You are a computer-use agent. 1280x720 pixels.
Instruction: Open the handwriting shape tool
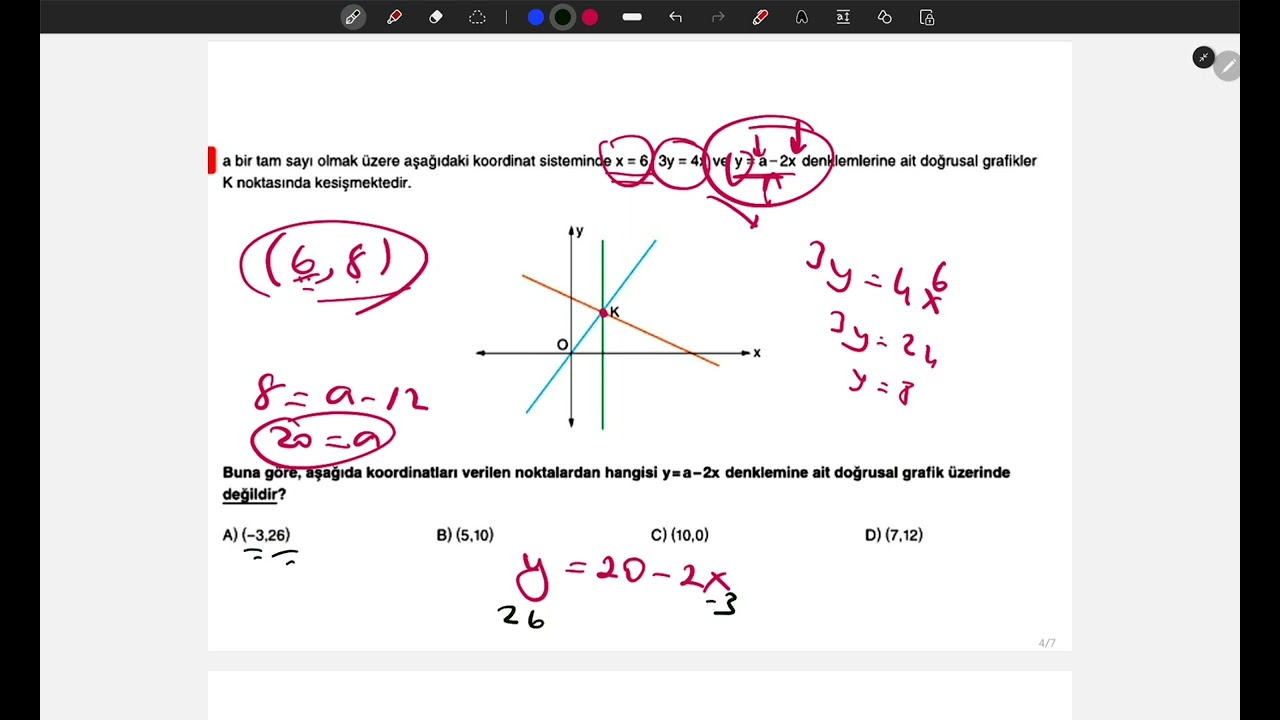click(x=801, y=17)
